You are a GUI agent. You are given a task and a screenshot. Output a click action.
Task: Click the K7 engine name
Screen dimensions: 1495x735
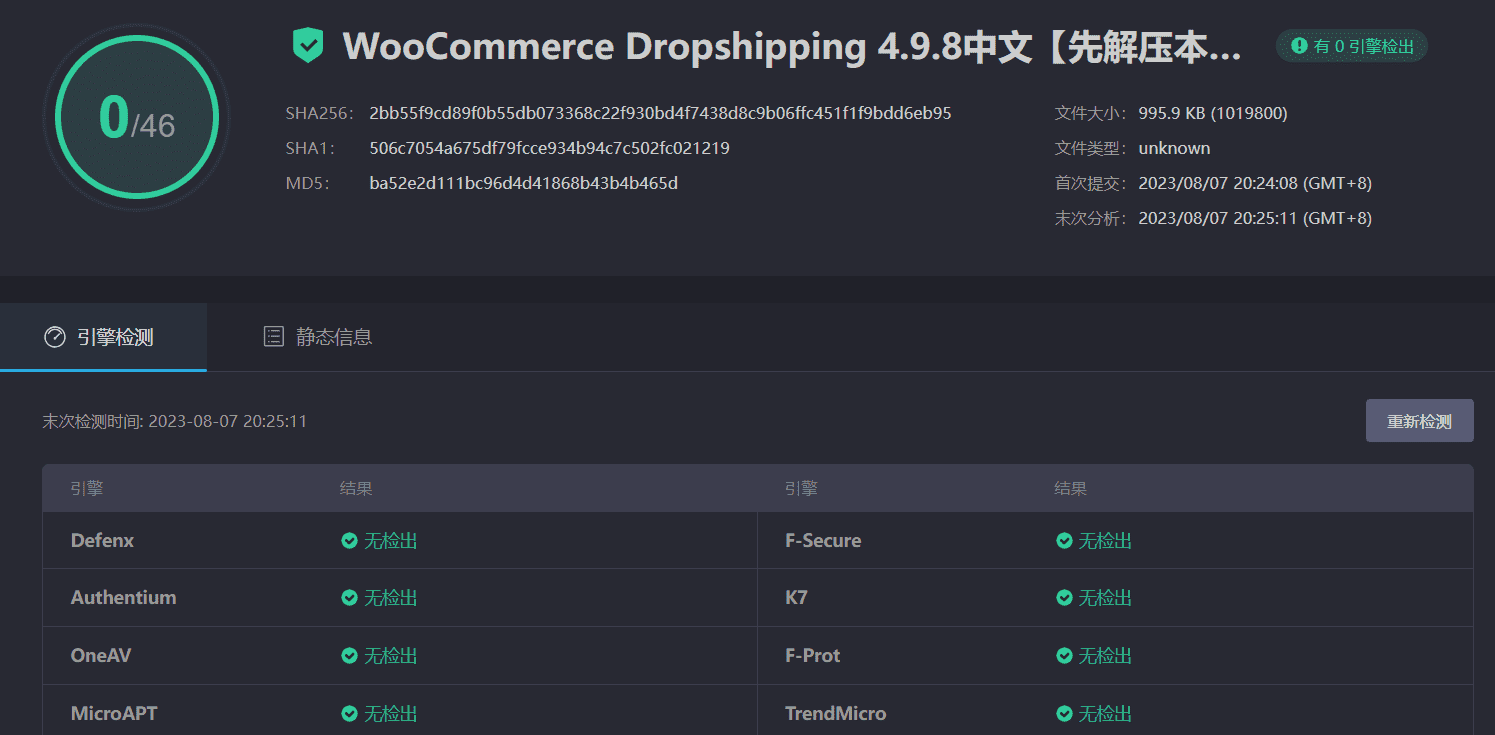(x=796, y=598)
